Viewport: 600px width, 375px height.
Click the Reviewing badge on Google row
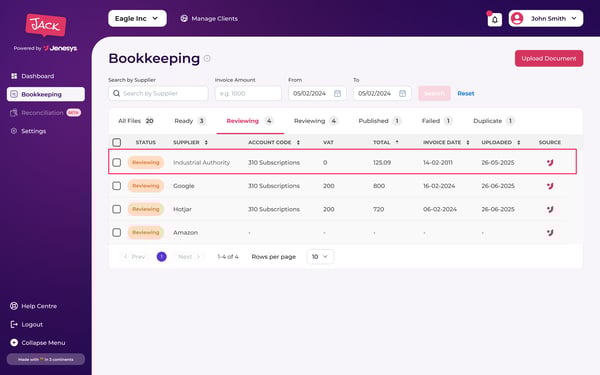(x=146, y=186)
